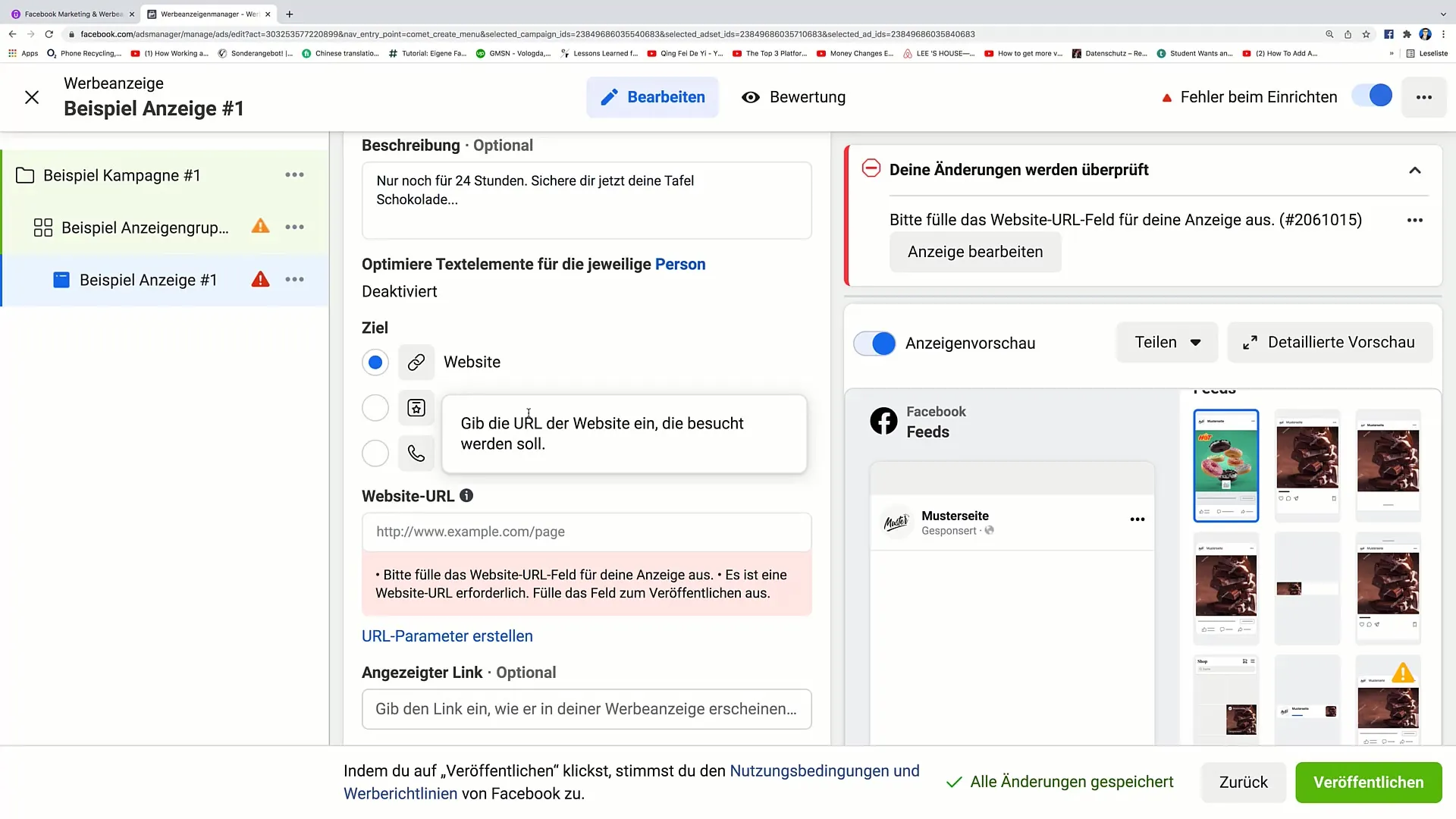Image resolution: width=1456 pixels, height=819 pixels.
Task: Open three-dot menu beside the URL error message
Action: point(1415,220)
